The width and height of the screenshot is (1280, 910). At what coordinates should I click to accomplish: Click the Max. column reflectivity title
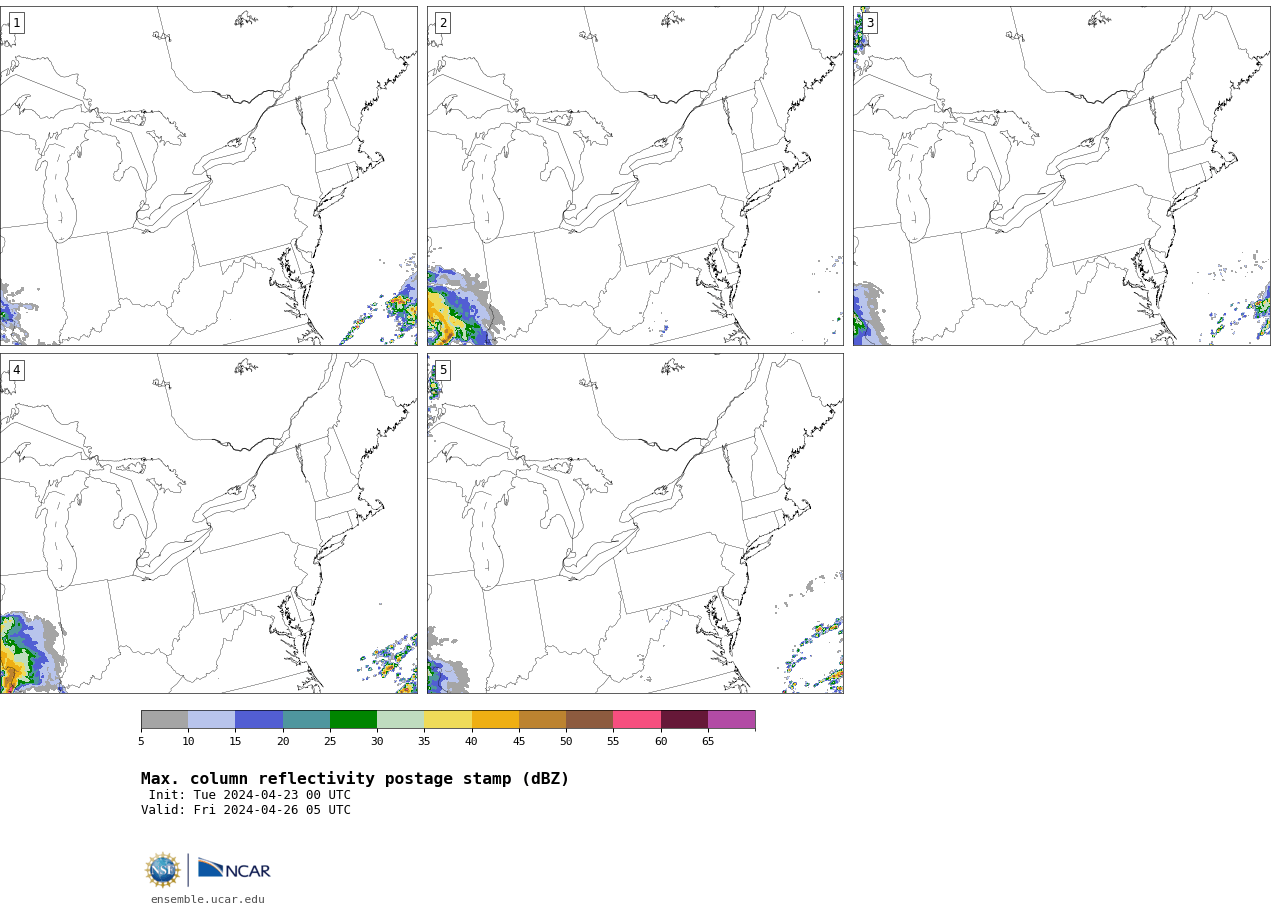click(355, 779)
